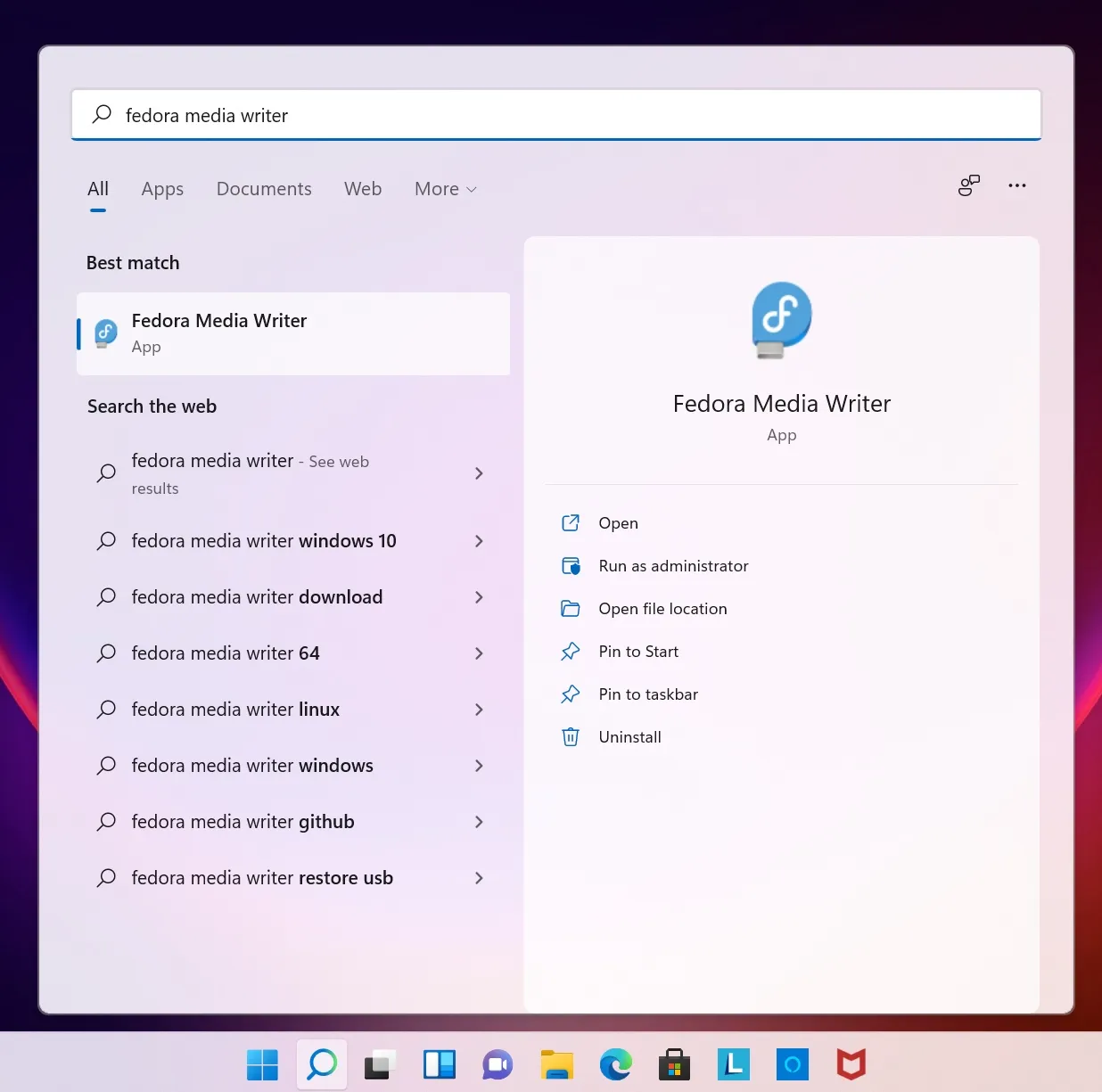Select Run as administrator

tap(673, 566)
